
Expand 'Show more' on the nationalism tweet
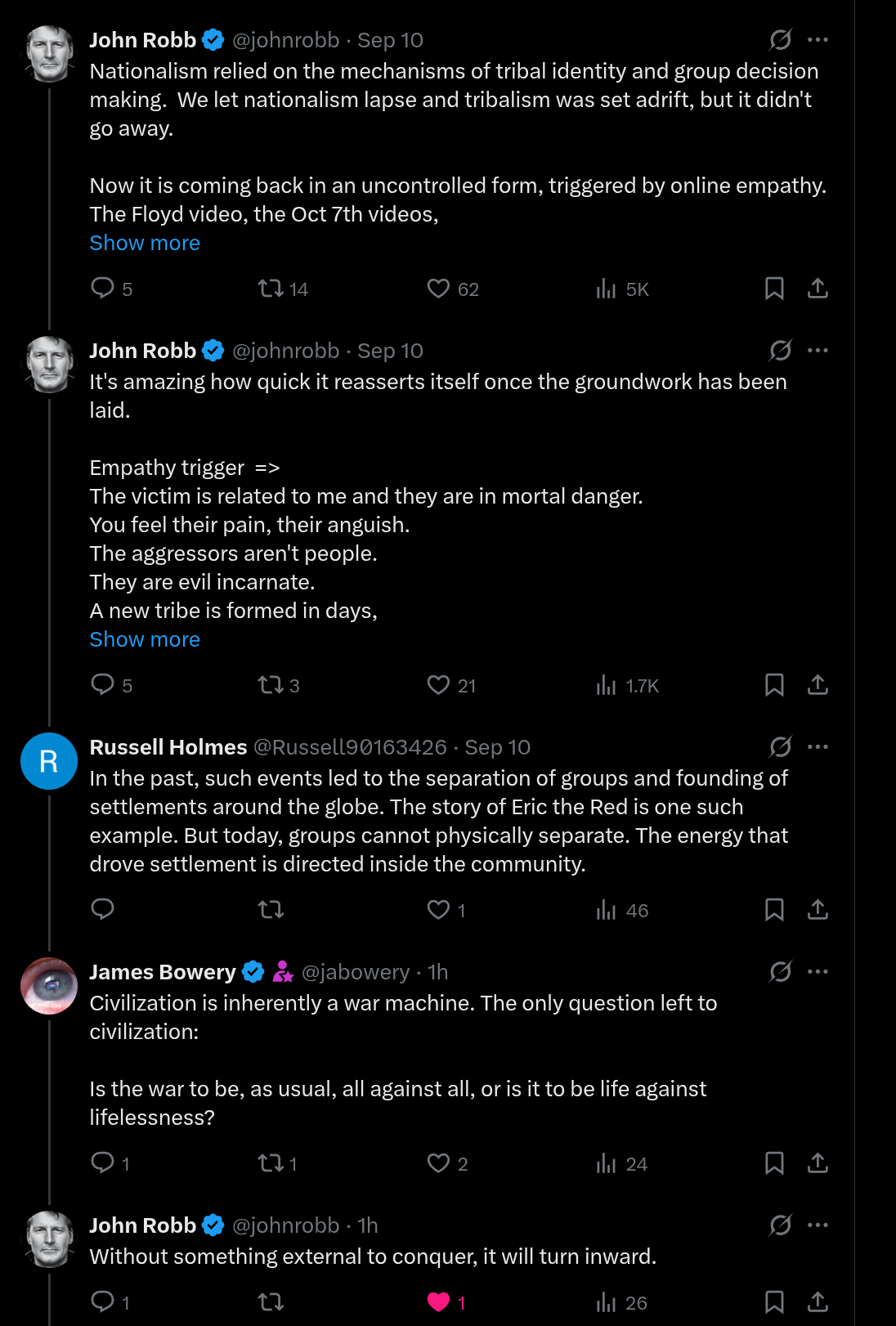click(x=145, y=243)
